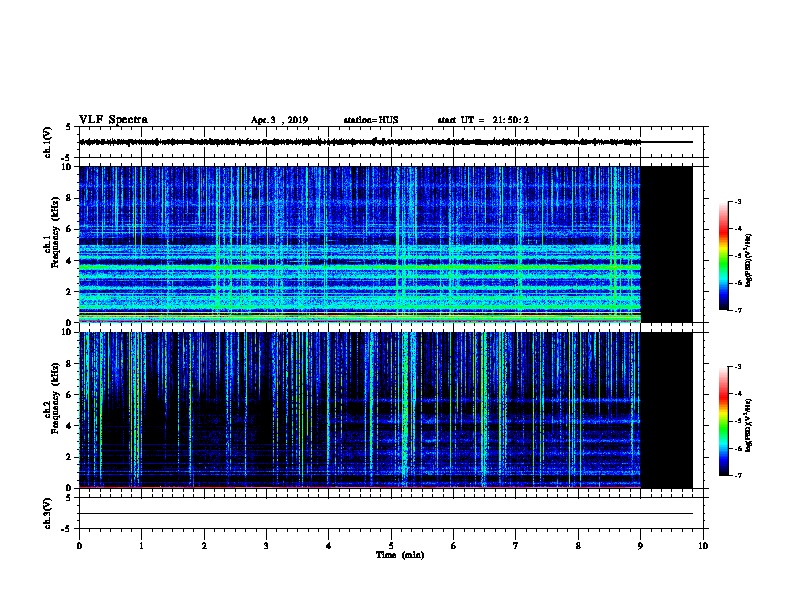
Task: Select the "start UT = 21:50: 2" text
Action: pos(483,120)
